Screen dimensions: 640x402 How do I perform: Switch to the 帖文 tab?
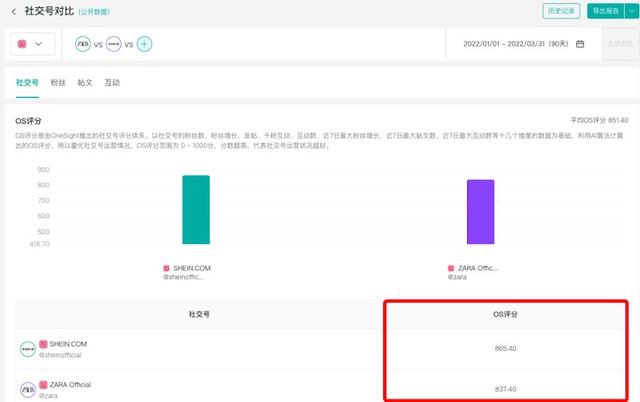[85, 82]
